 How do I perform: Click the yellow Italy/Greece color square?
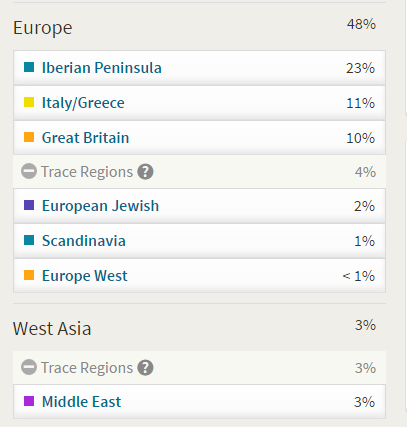[x=29, y=102]
